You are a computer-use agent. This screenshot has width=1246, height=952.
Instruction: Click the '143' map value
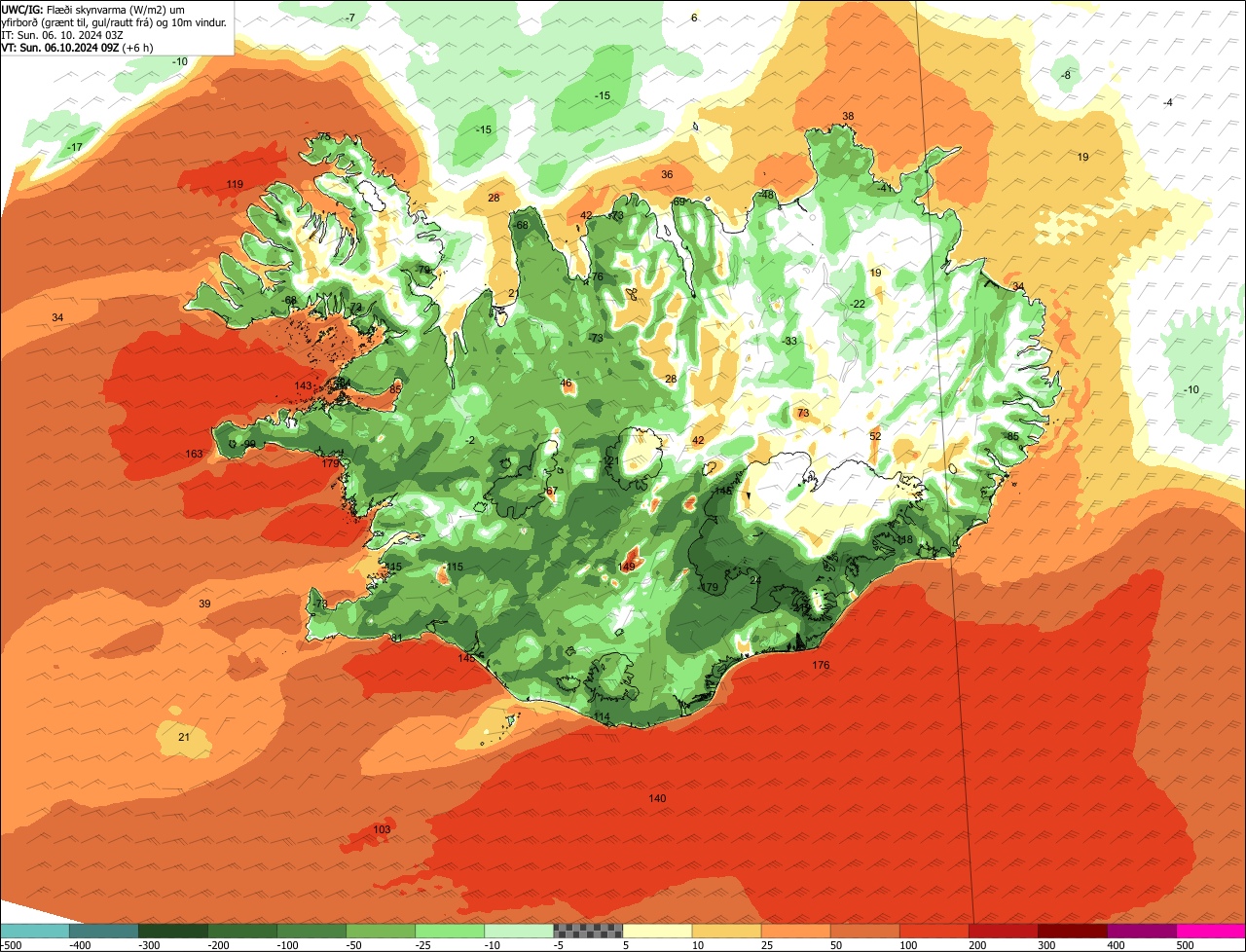[303, 386]
